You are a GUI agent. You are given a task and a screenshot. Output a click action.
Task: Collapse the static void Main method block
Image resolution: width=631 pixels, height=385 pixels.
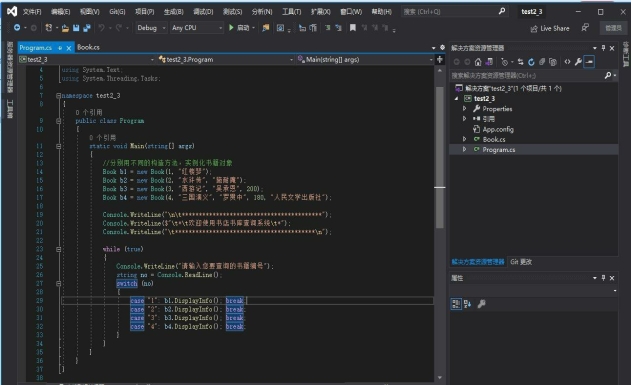(x=58, y=146)
